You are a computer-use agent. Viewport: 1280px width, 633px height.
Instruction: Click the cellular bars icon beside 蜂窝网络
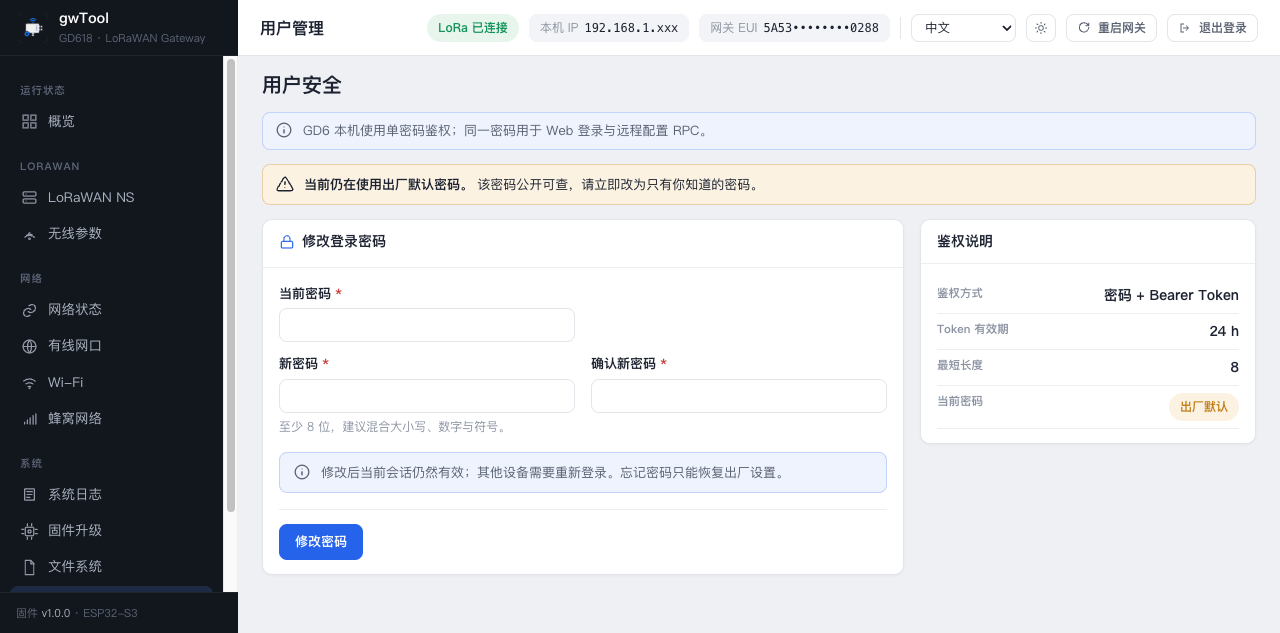29,418
